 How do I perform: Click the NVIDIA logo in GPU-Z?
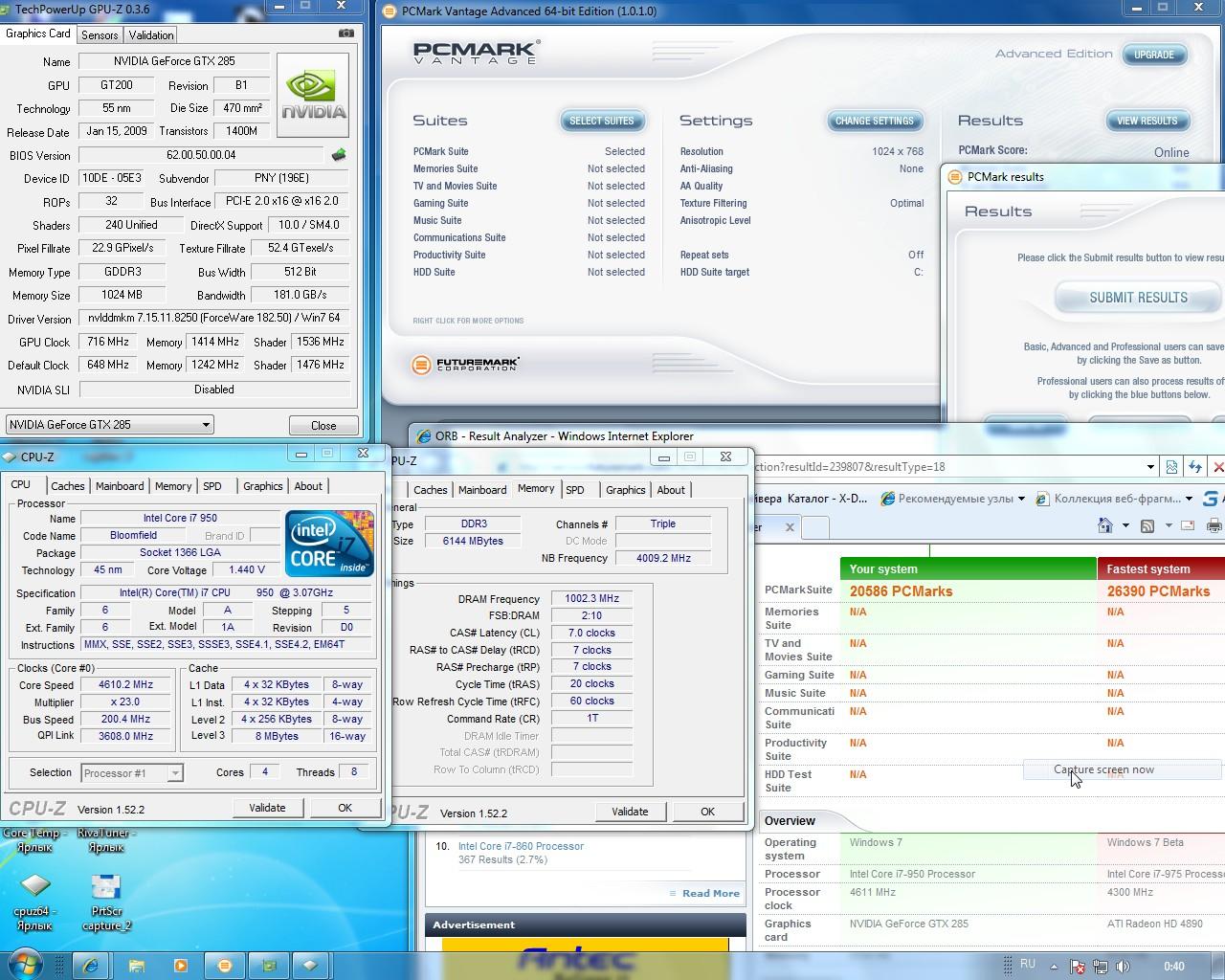(x=313, y=95)
